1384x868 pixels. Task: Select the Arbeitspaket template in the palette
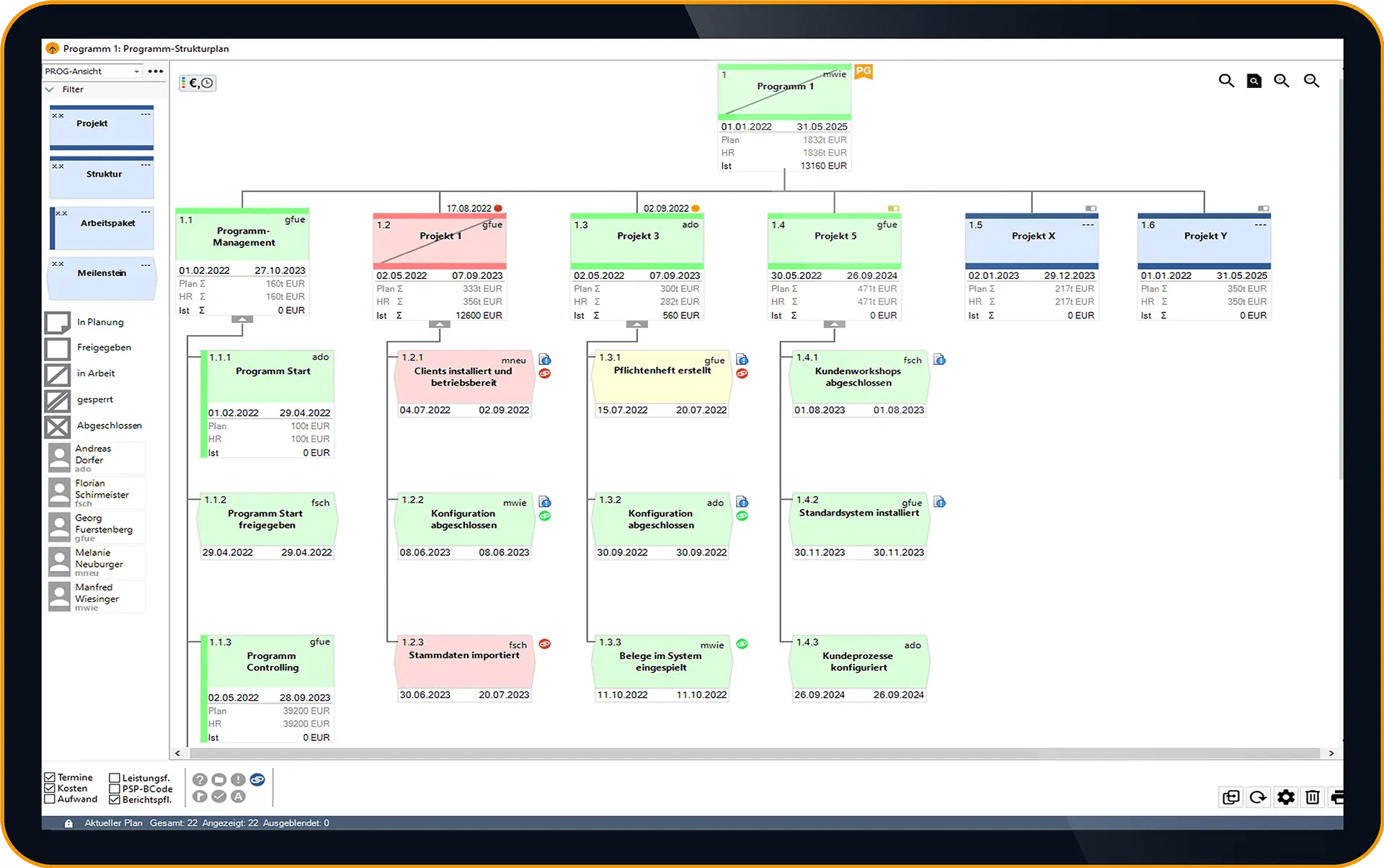pyautogui.click(x=102, y=228)
